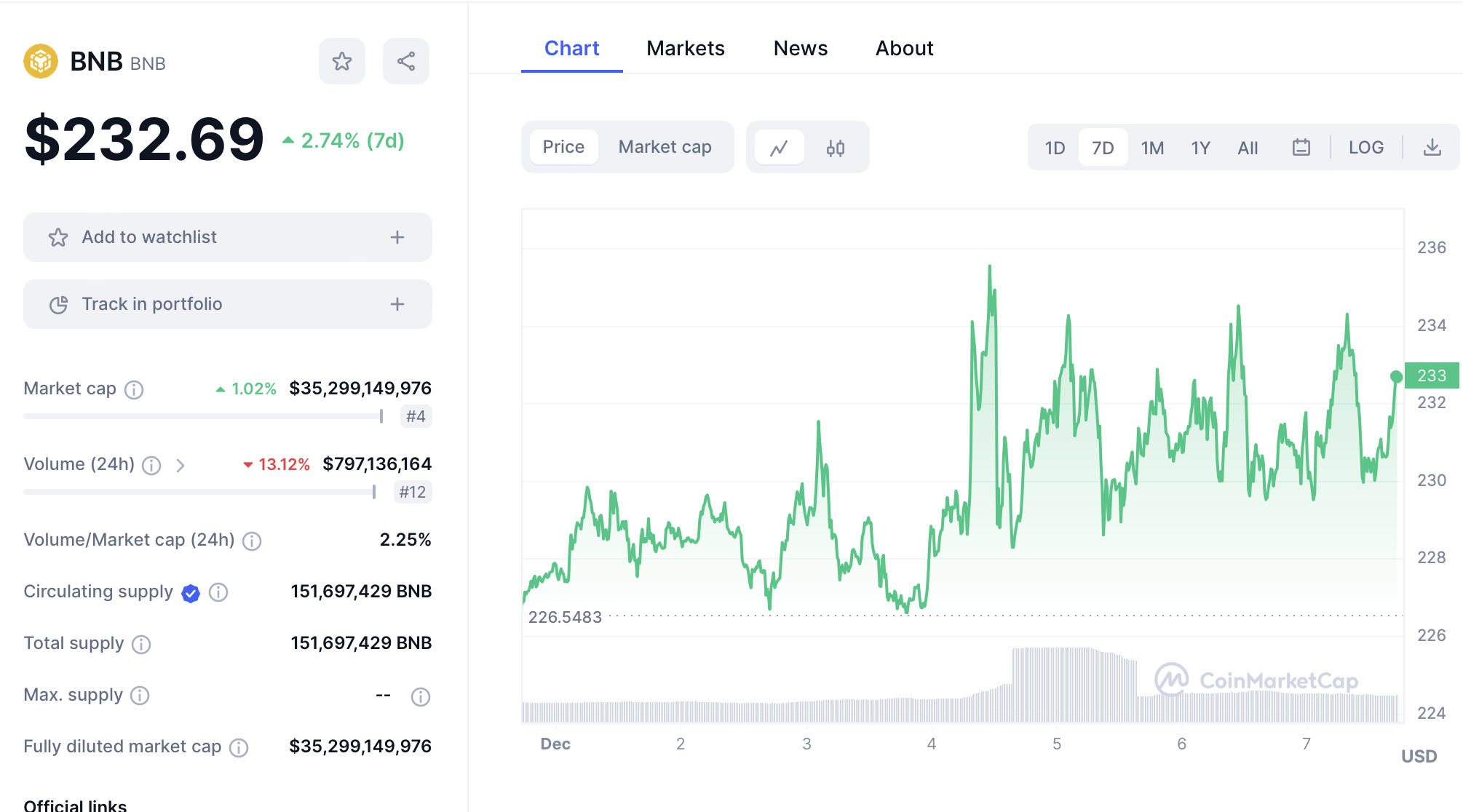
Task: Switch chart to Market cap view
Action: (665, 147)
